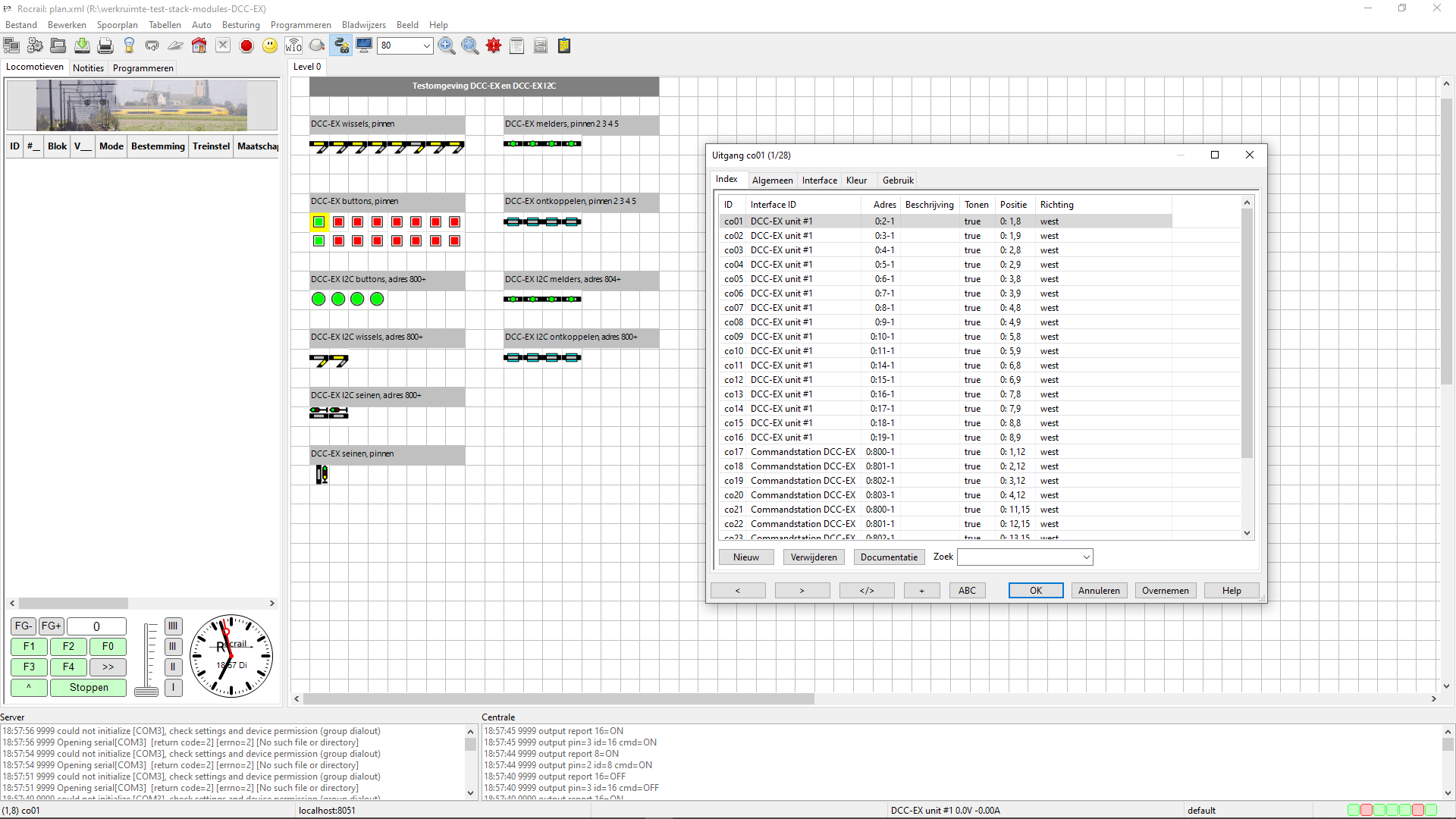Expand more function keys with >> button
Image resolution: width=1456 pixels, height=819 pixels.
tap(108, 667)
